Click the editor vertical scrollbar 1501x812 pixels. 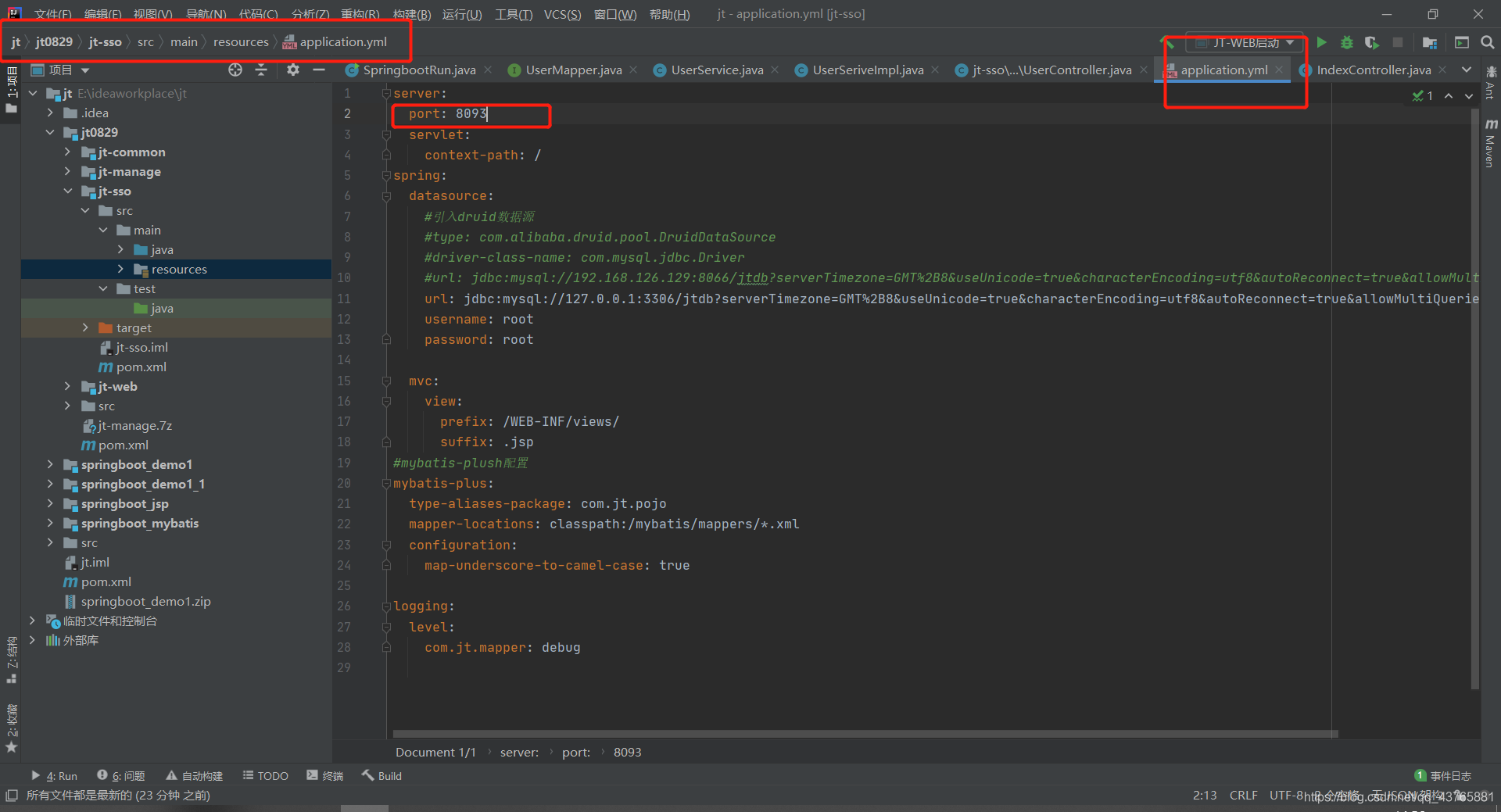[x=1475, y=399]
